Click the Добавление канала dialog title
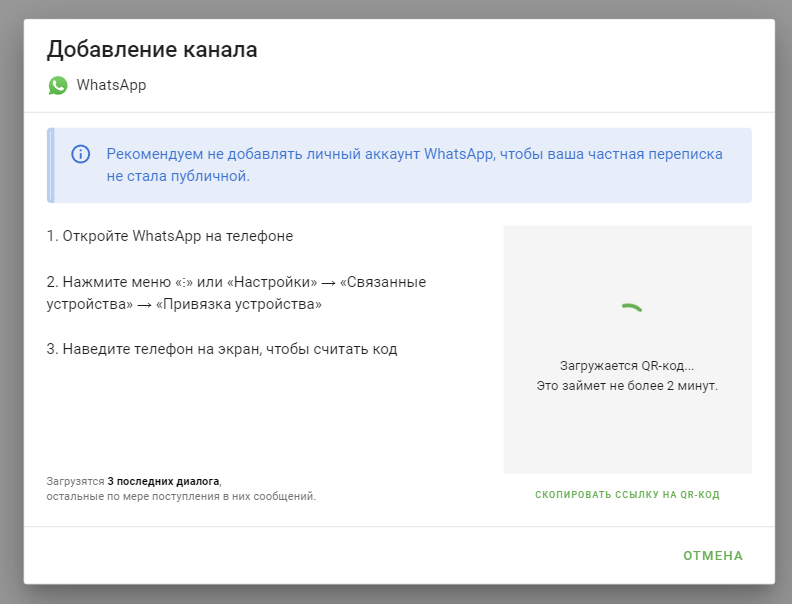The image size is (792, 604). (x=152, y=49)
